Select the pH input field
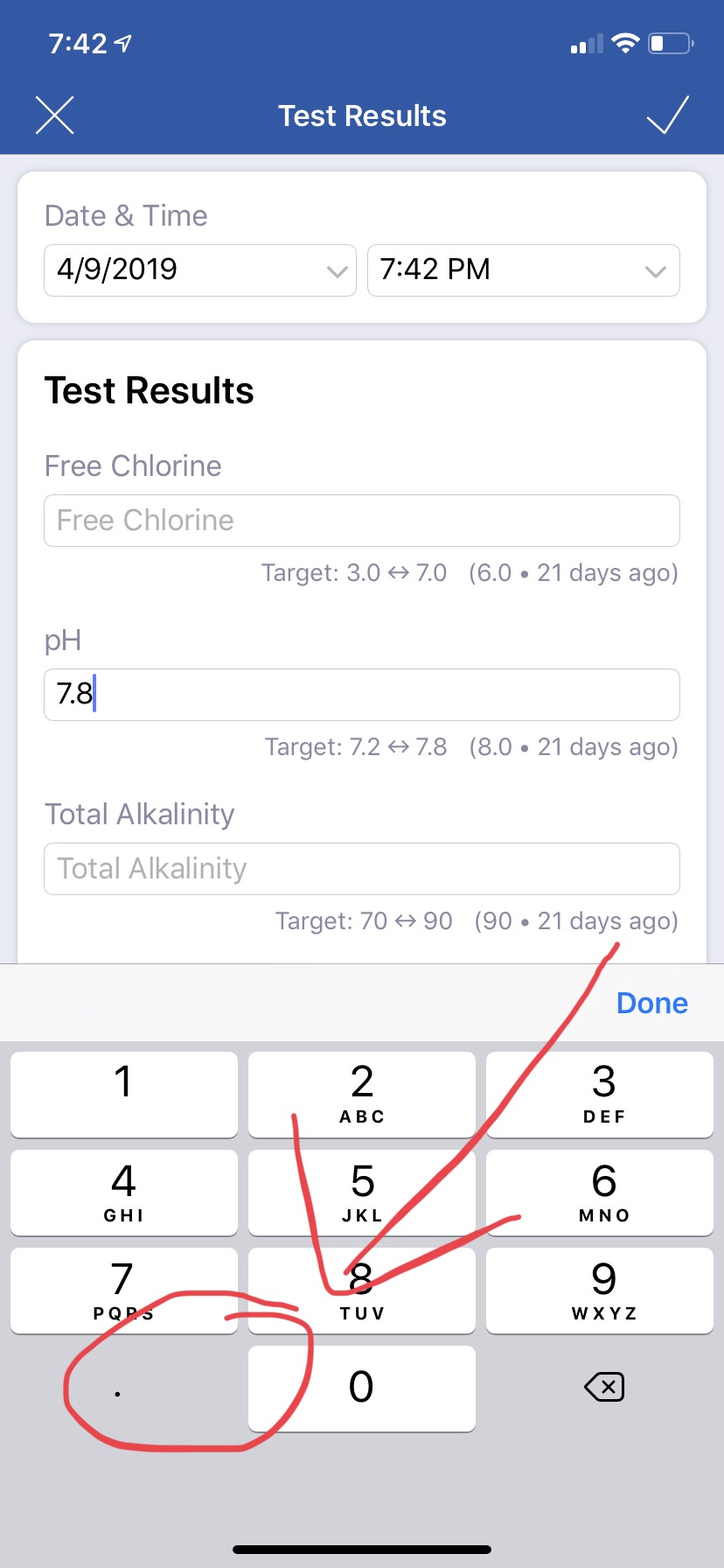The image size is (724, 1568). 362,695
